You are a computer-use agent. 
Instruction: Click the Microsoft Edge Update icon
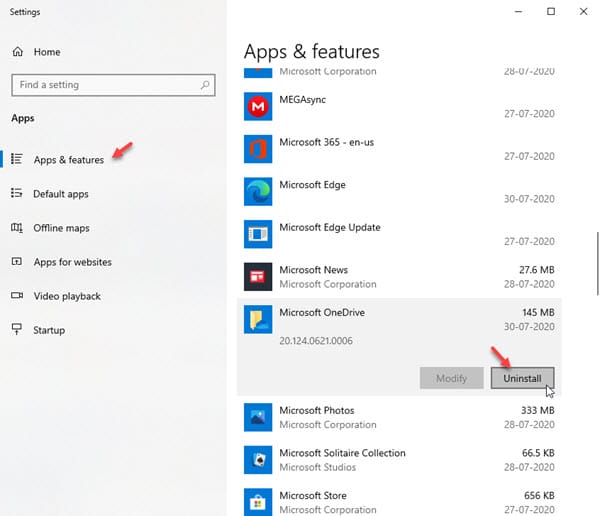pyautogui.click(x=258, y=234)
